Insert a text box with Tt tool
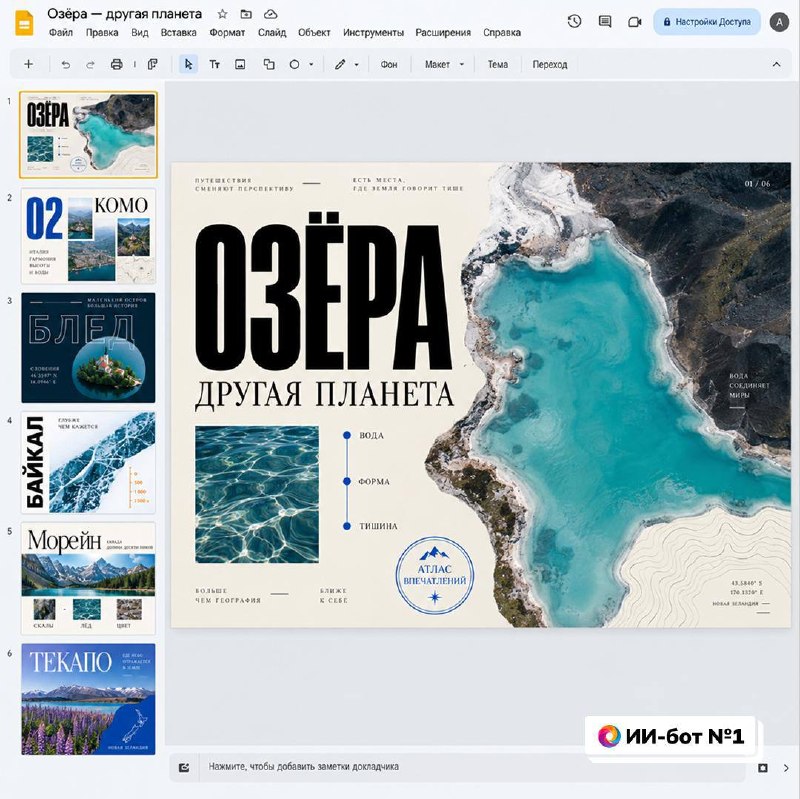Screen dimensions: 800x799 (214, 64)
